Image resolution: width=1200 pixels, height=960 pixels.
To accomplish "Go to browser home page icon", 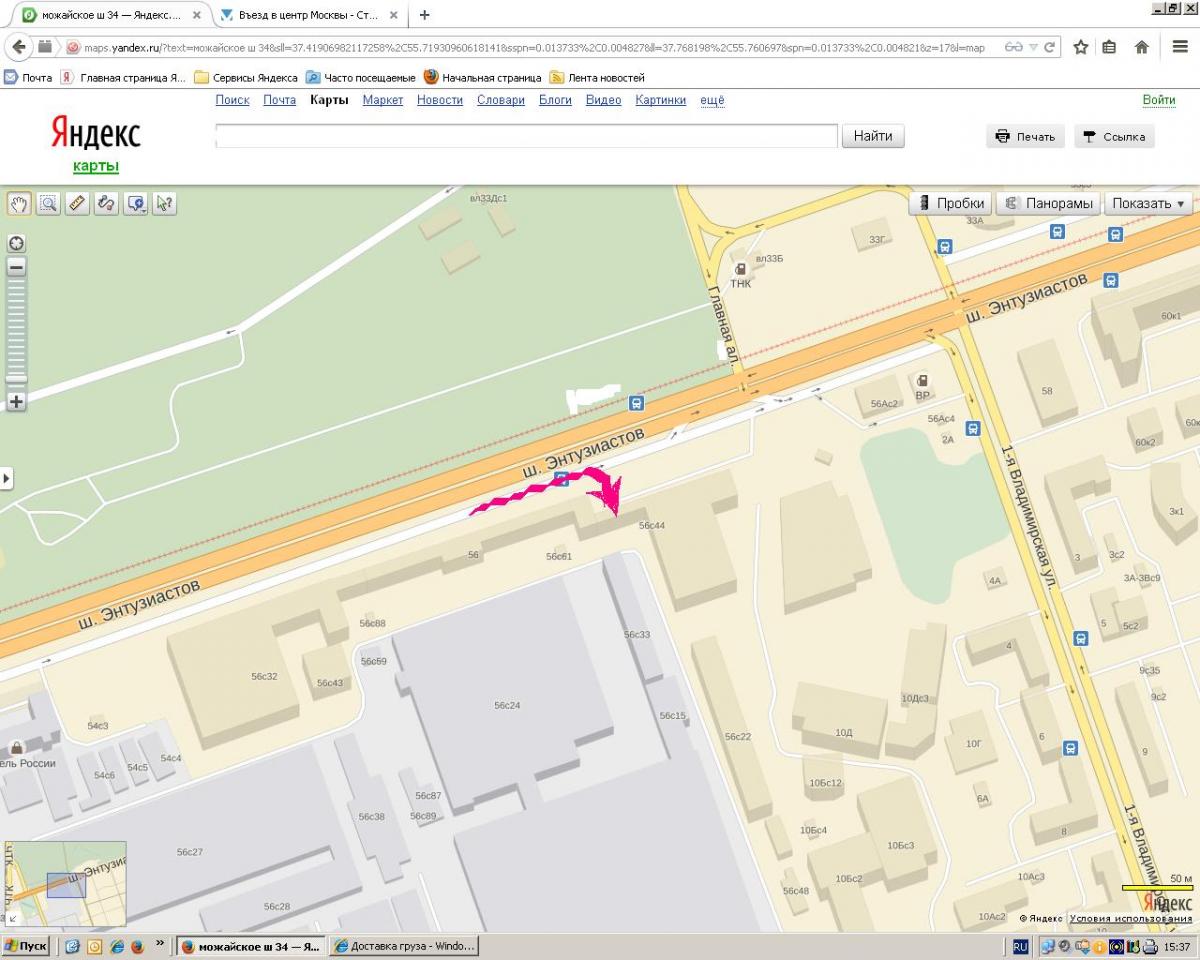I will pos(1142,47).
